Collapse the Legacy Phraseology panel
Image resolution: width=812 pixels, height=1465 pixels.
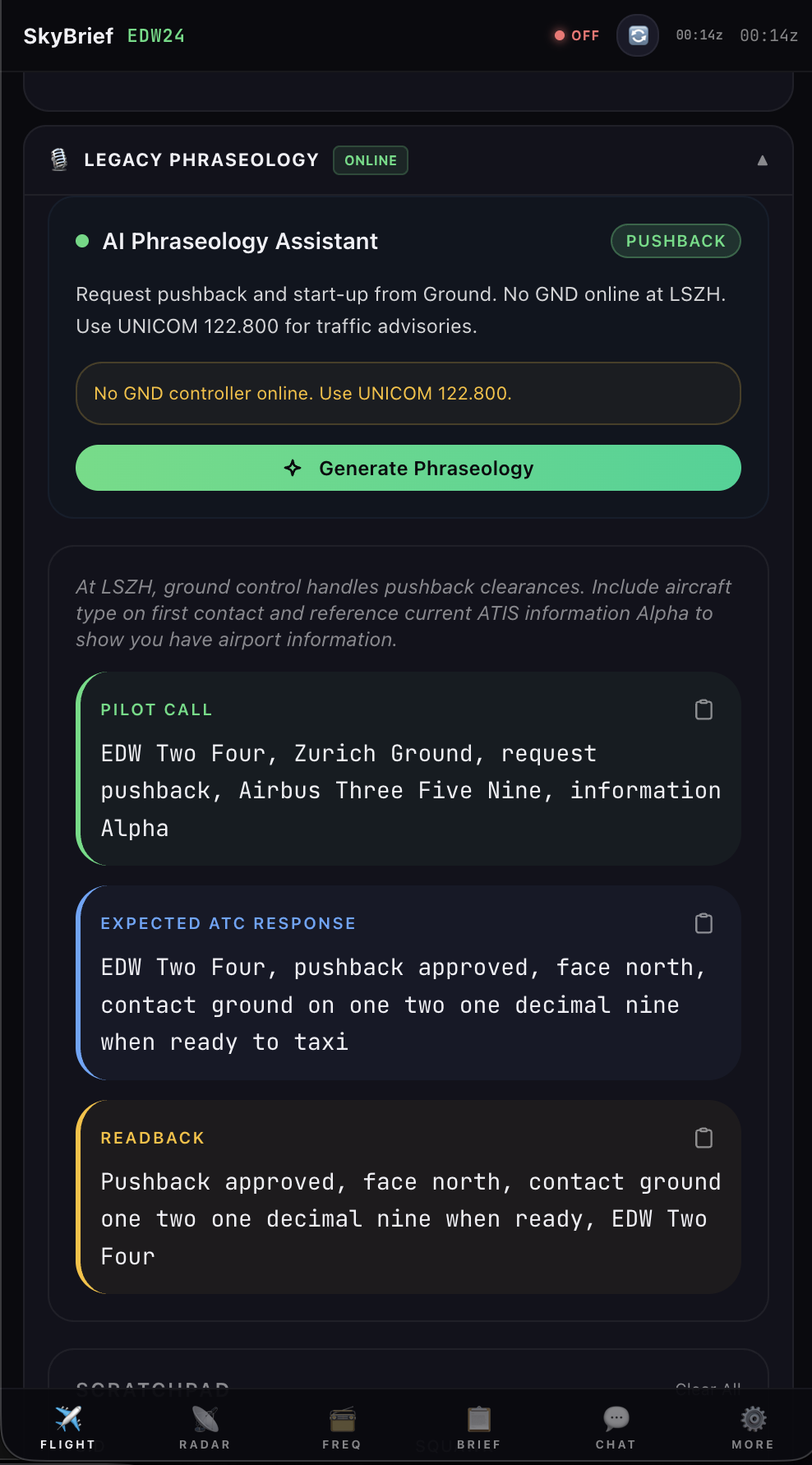pos(764,161)
